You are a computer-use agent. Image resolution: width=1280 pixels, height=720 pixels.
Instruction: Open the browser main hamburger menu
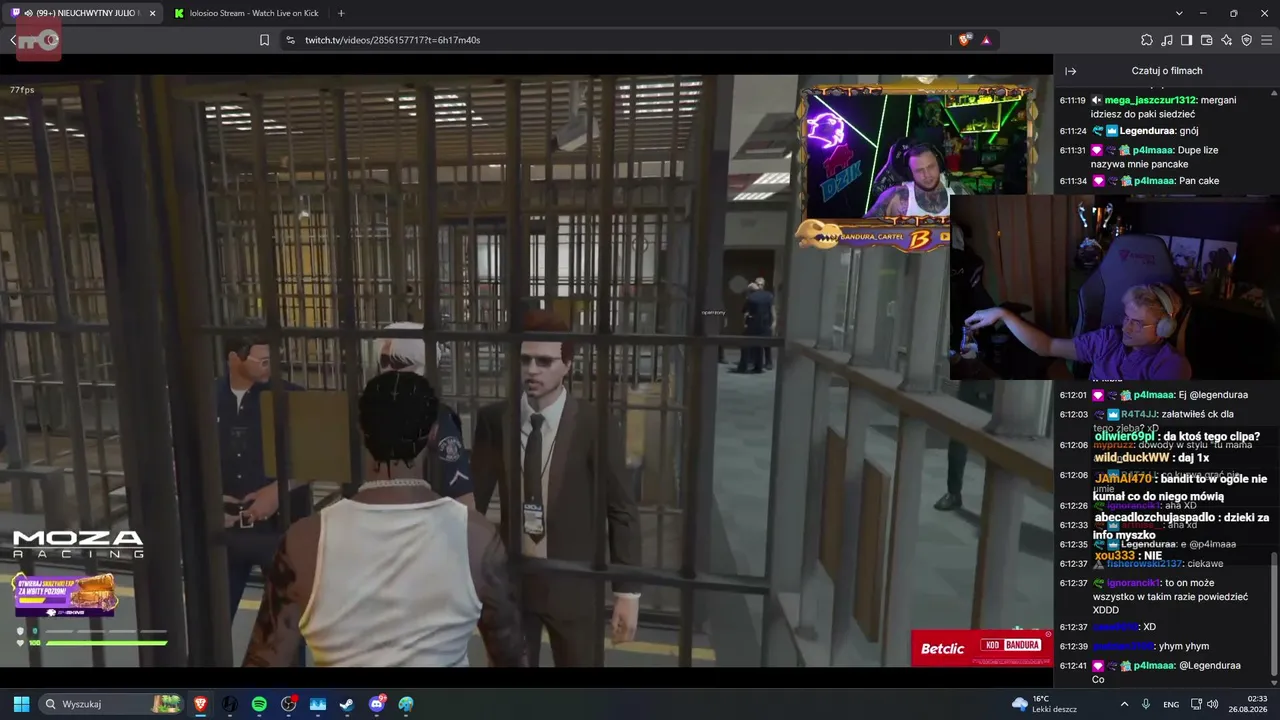point(1266,40)
